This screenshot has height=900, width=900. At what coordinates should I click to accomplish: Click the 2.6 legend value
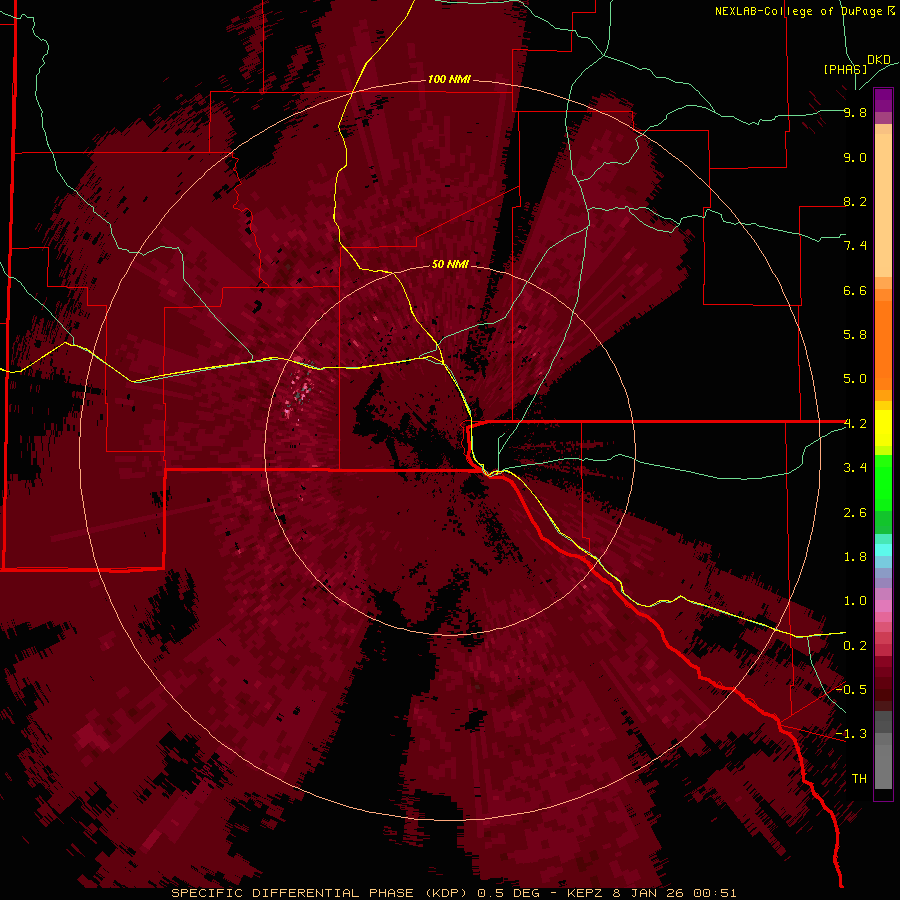click(855, 513)
